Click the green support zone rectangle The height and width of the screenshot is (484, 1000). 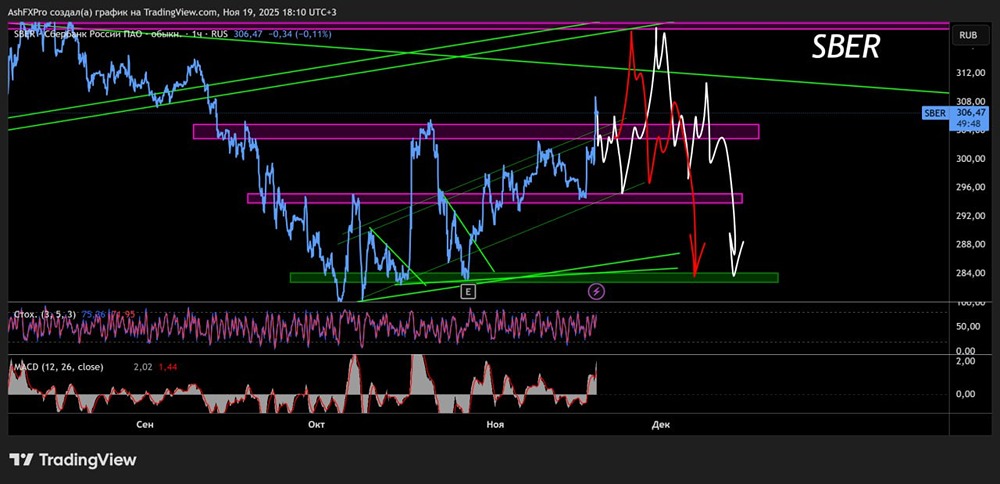(534, 277)
